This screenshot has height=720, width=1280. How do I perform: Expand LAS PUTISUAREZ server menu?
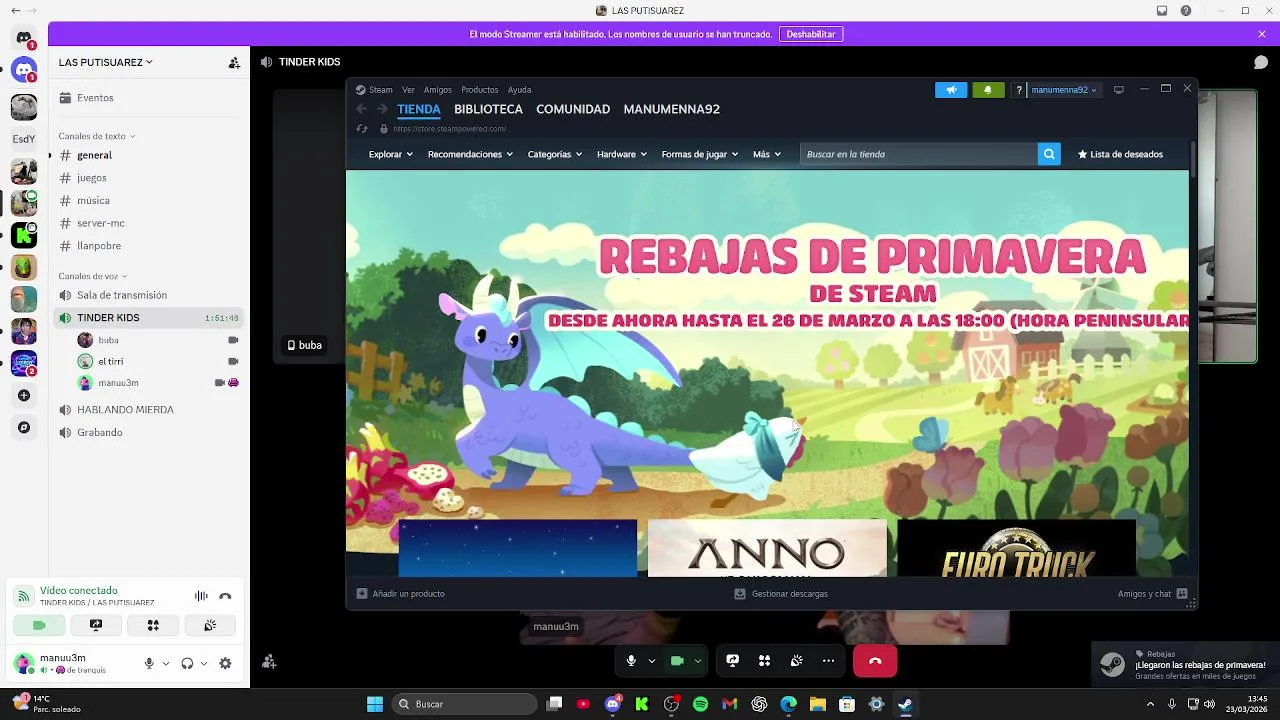[x=105, y=62]
